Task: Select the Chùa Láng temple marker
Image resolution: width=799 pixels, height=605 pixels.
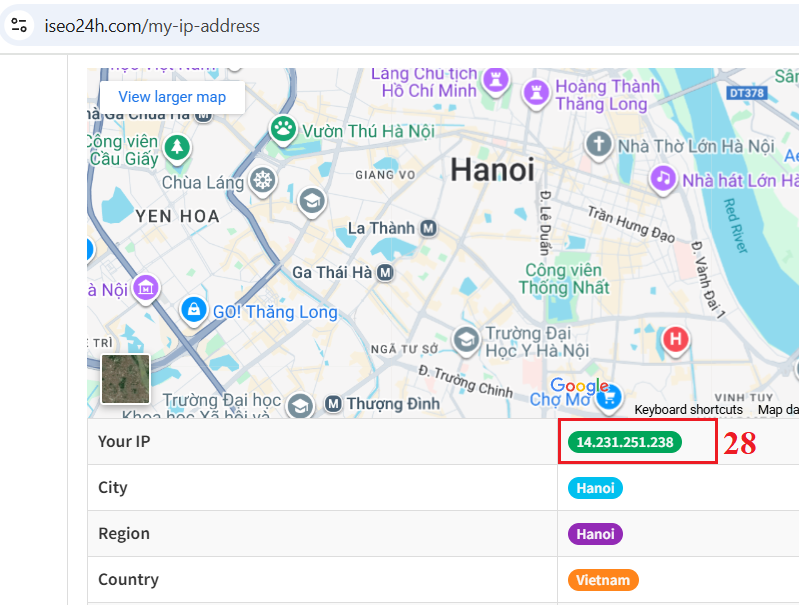Action: click(262, 181)
